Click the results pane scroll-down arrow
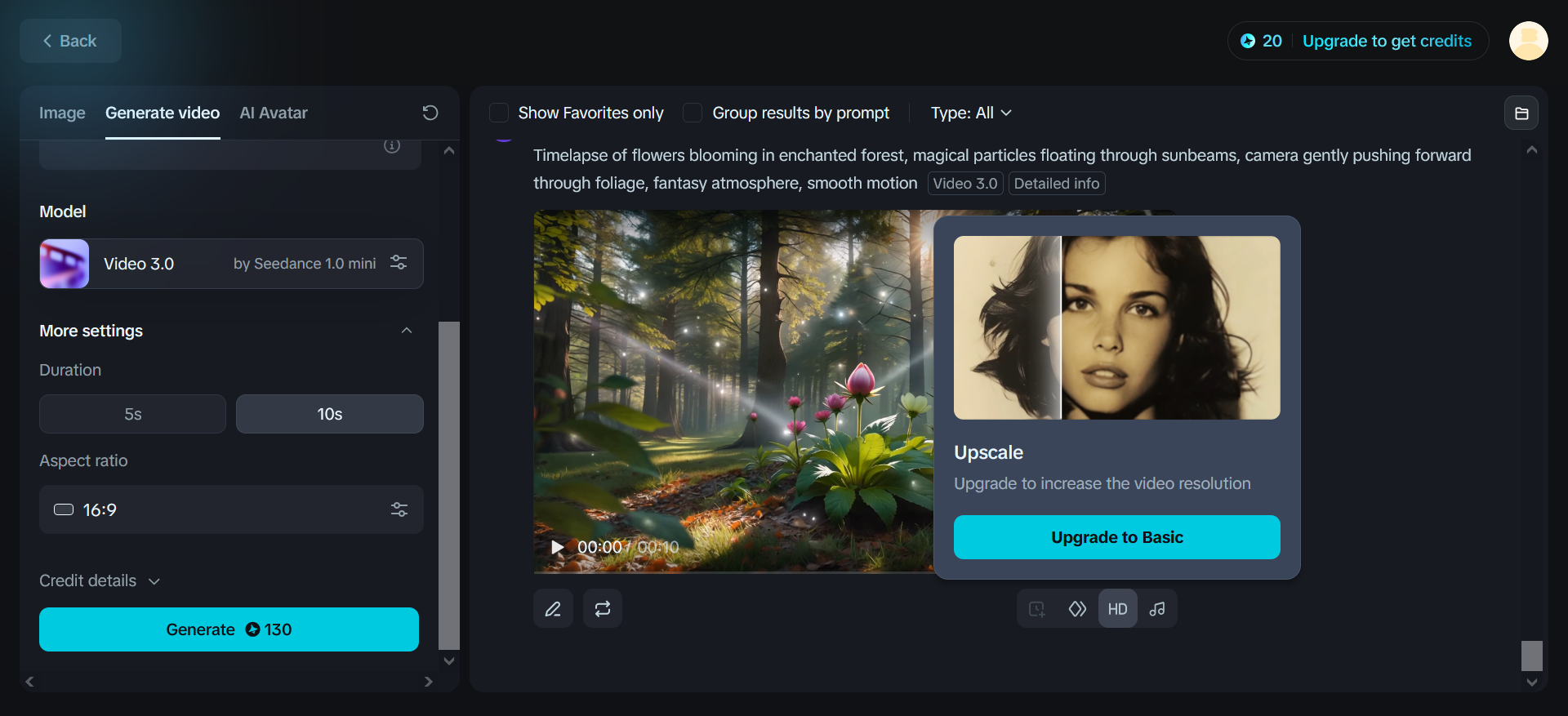This screenshot has height=716, width=1568. [x=1532, y=683]
